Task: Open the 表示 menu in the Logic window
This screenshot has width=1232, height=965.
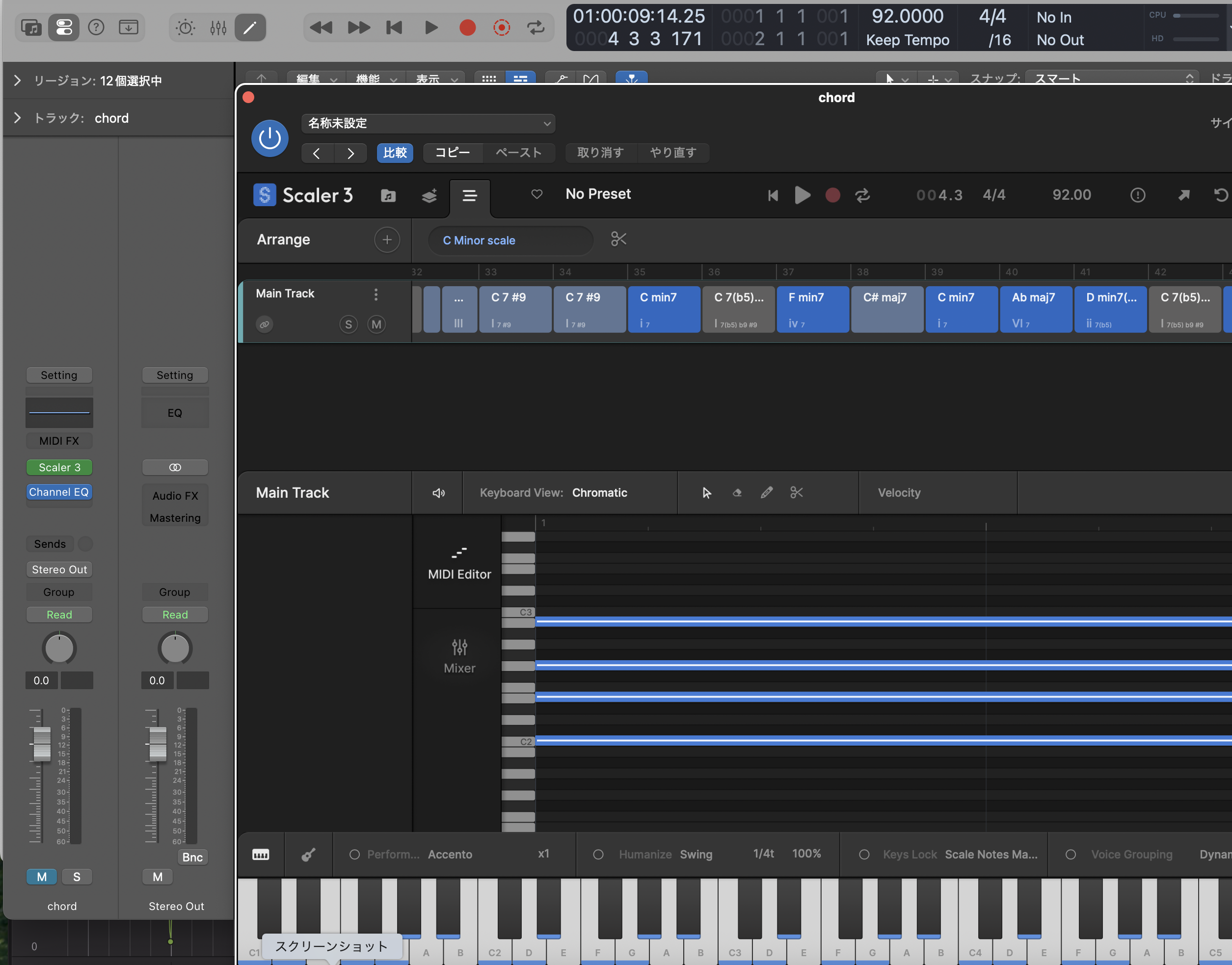Action: point(437,78)
